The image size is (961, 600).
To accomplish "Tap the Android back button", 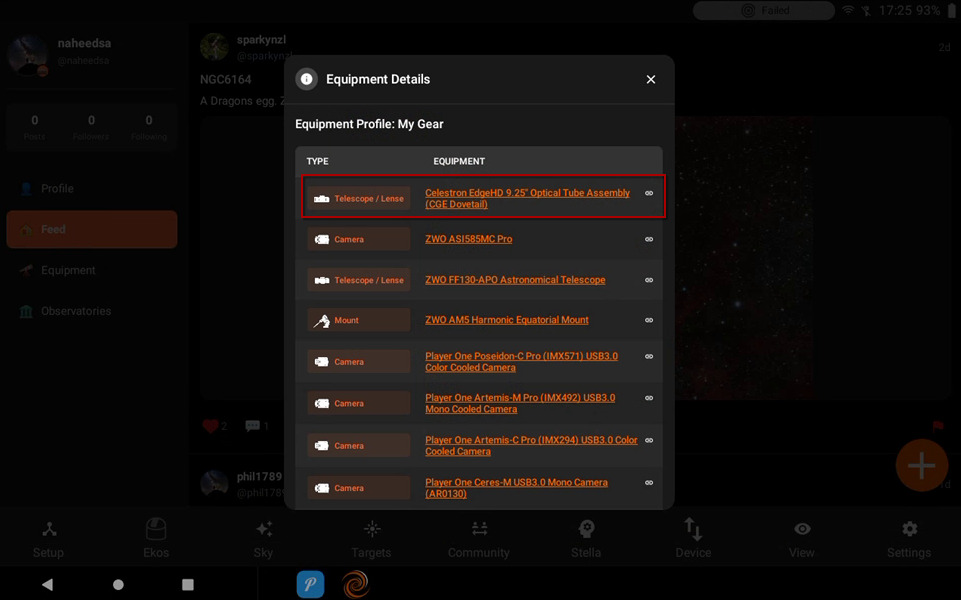I will tap(47, 585).
